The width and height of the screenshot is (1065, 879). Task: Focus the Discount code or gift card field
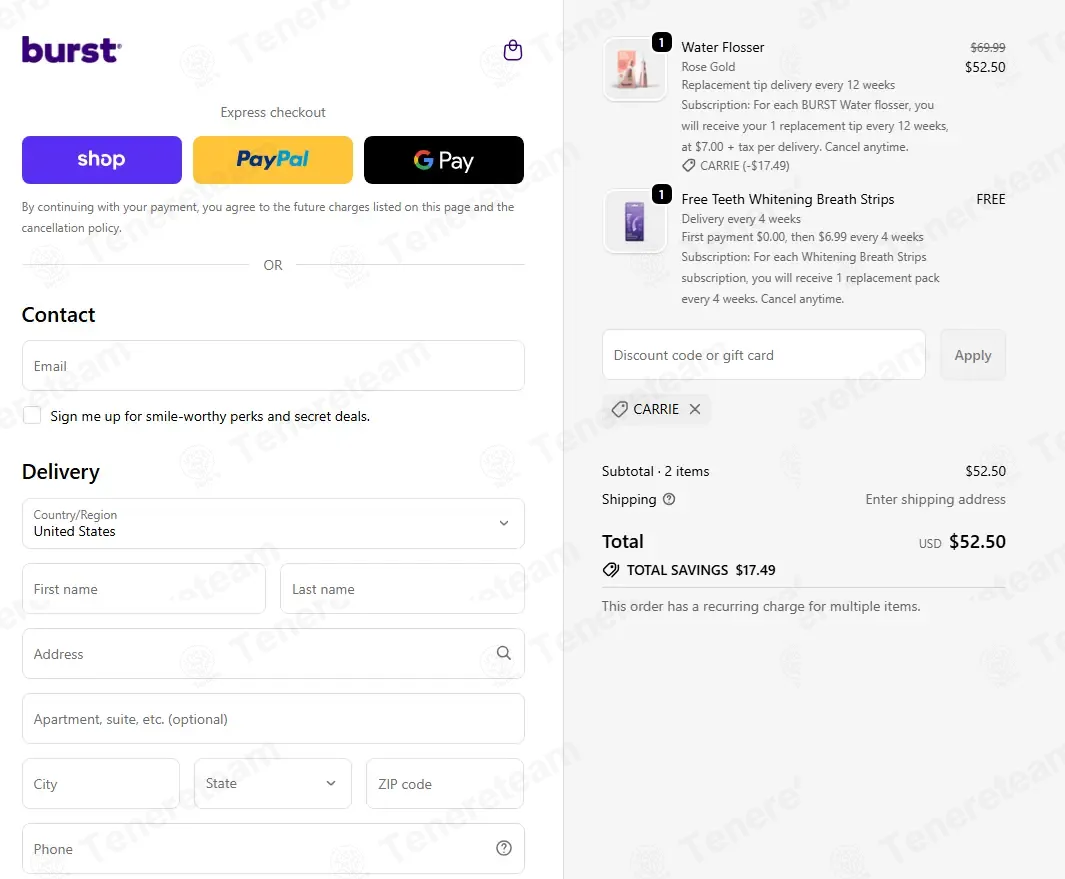tap(763, 355)
